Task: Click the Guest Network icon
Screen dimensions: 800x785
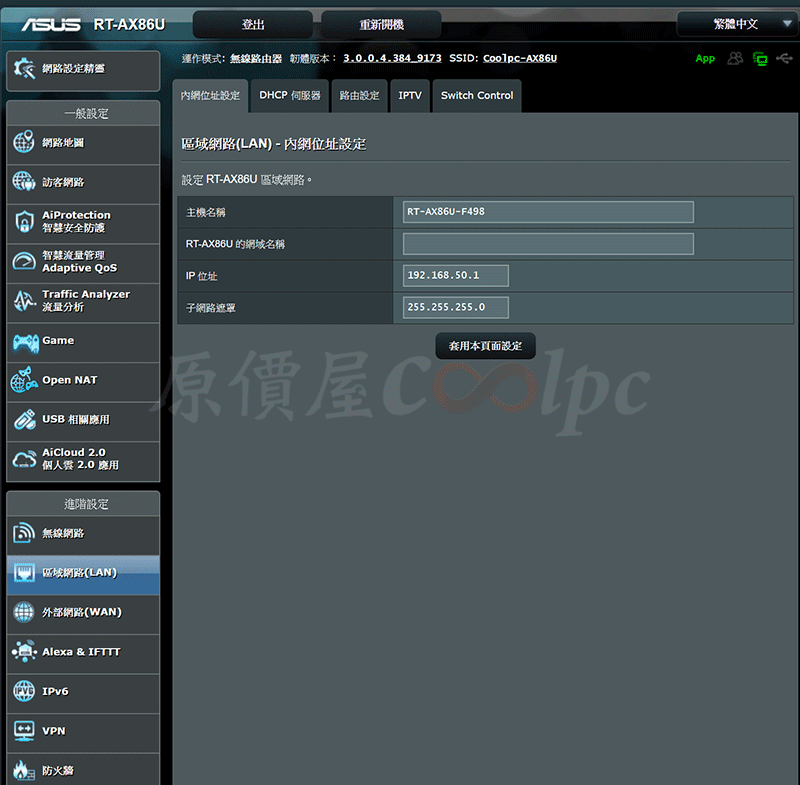Action: click(24, 181)
